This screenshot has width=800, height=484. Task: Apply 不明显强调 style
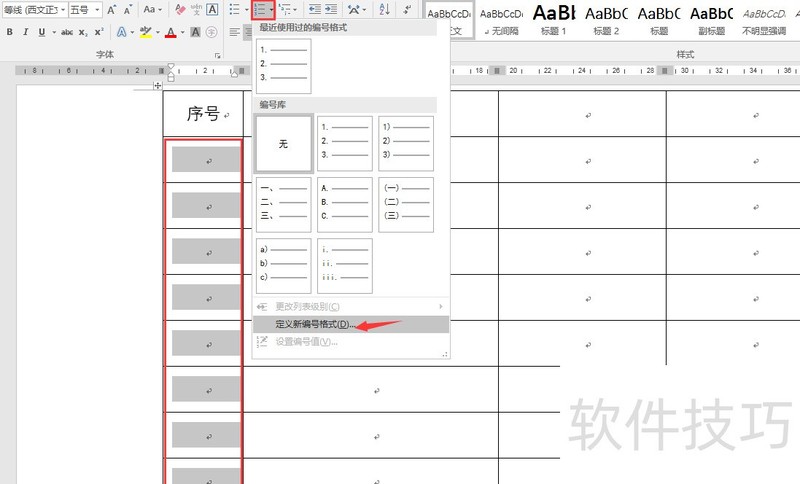(x=764, y=20)
